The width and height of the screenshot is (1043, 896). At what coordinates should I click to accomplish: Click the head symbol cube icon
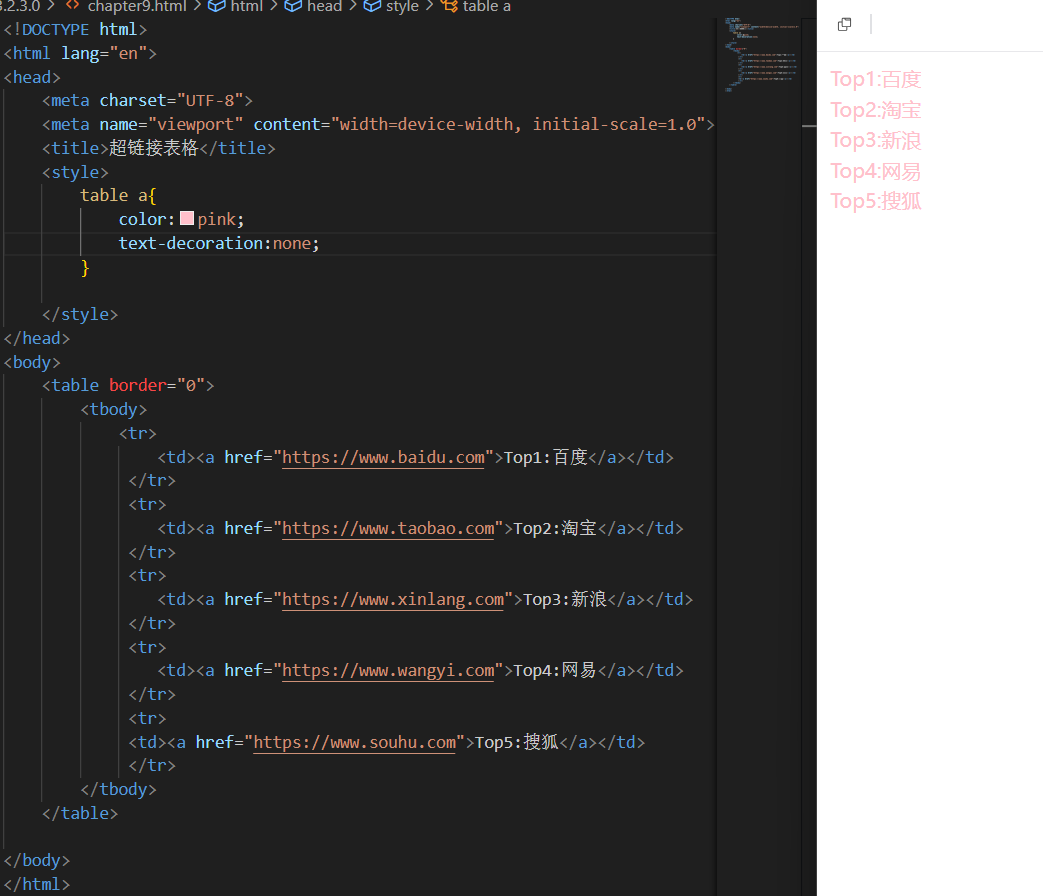[x=293, y=6]
